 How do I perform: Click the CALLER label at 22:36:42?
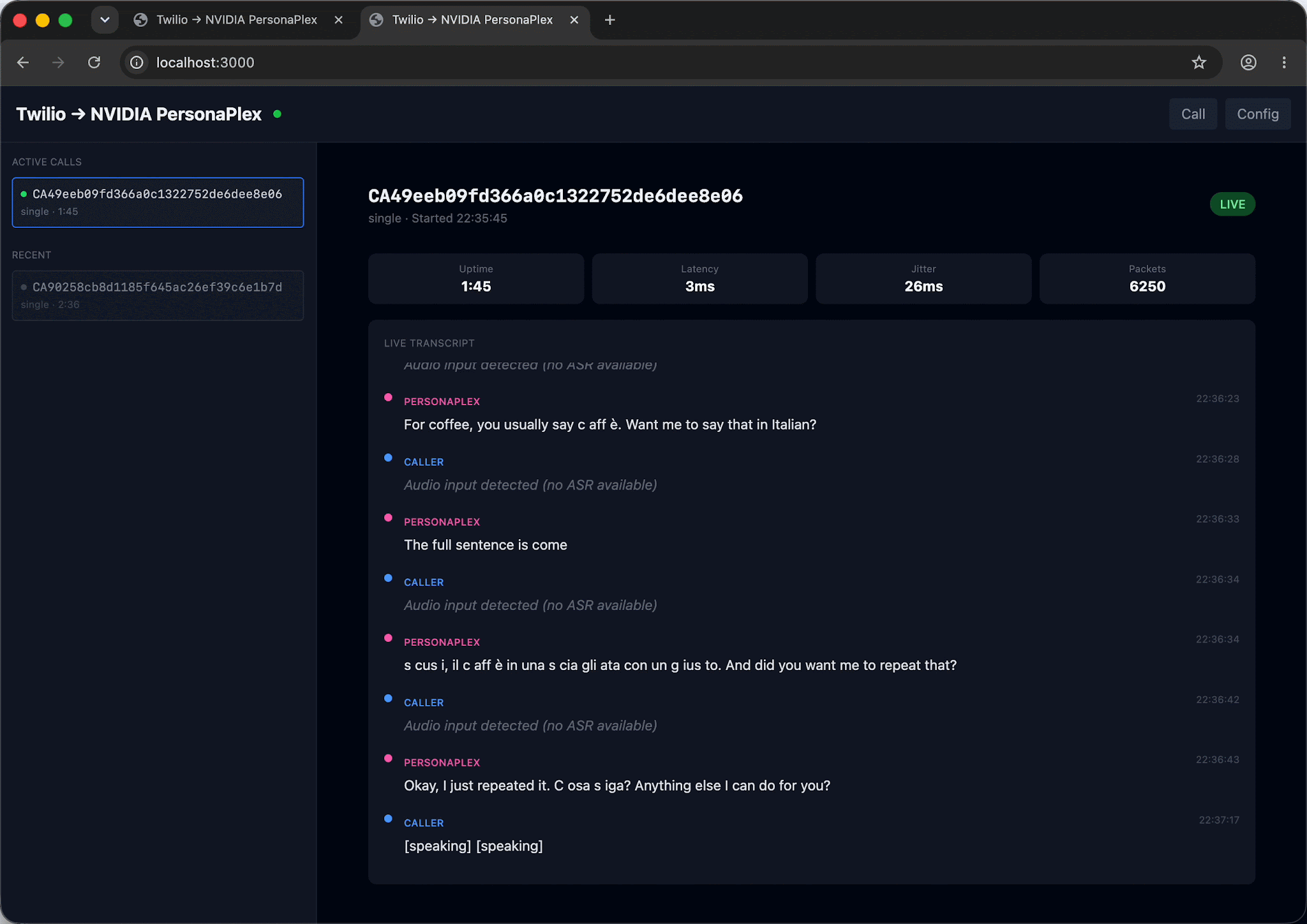click(x=424, y=703)
